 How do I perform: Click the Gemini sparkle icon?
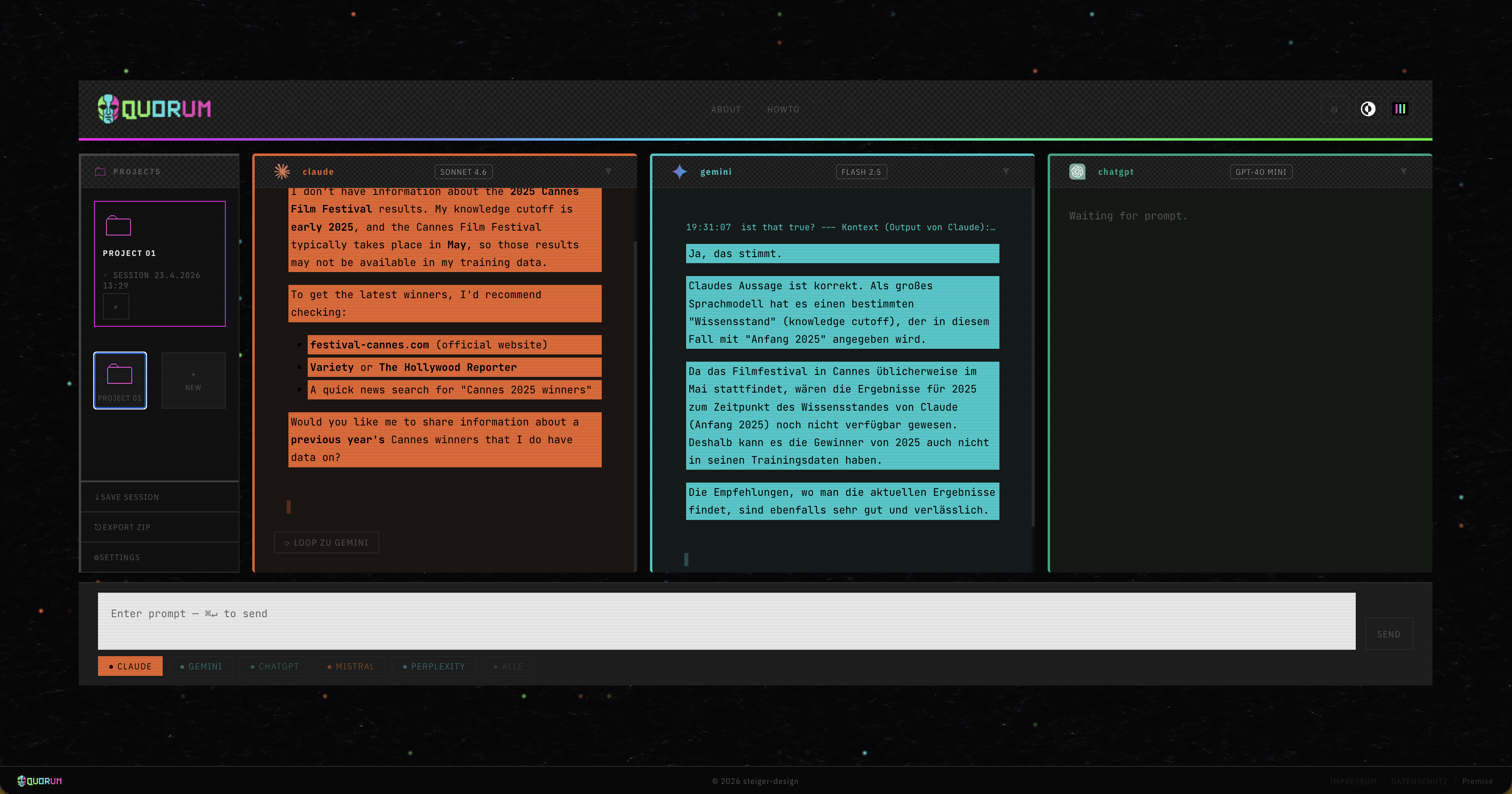680,172
